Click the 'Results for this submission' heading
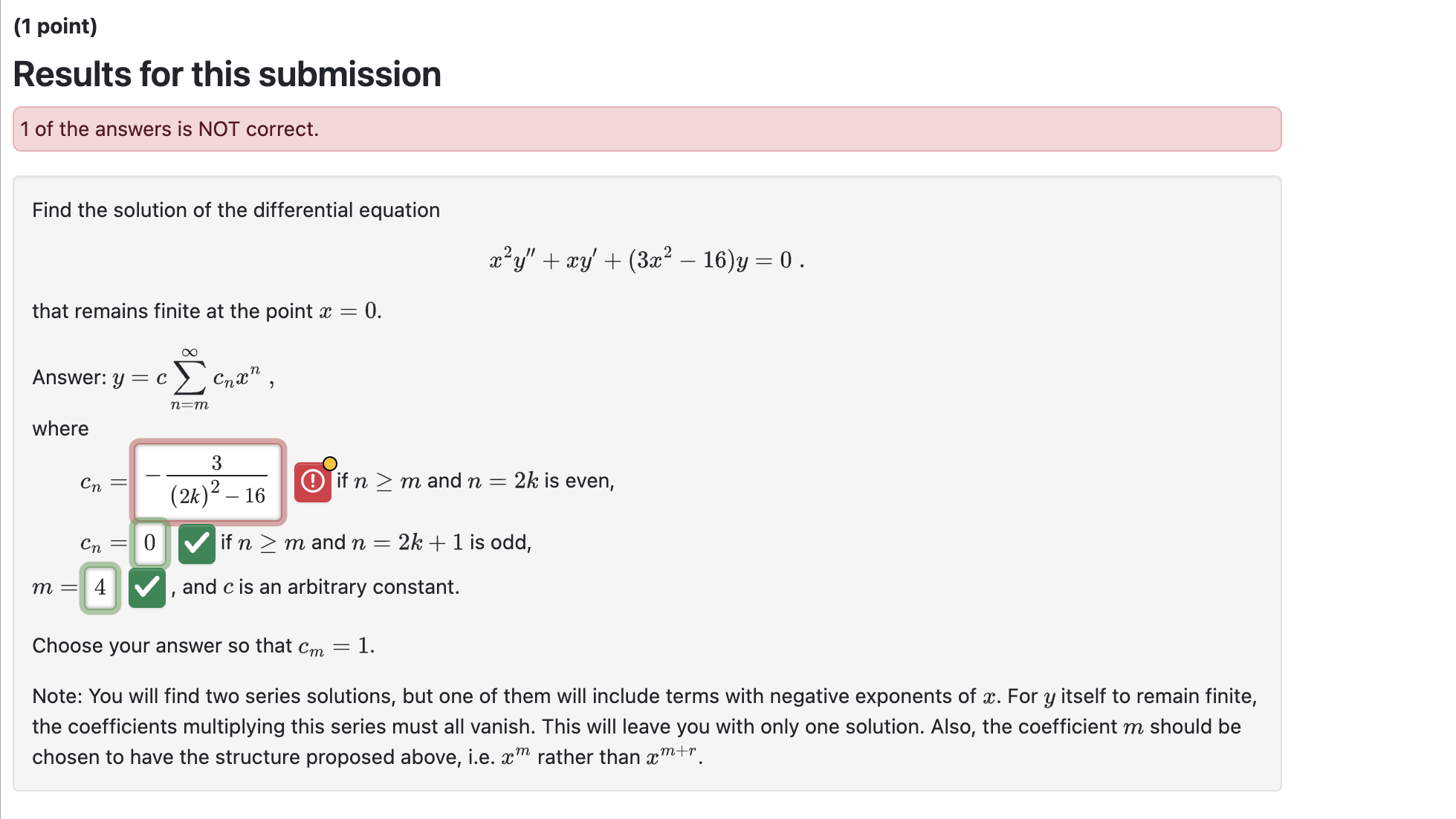The image size is (1456, 819). 227,74
